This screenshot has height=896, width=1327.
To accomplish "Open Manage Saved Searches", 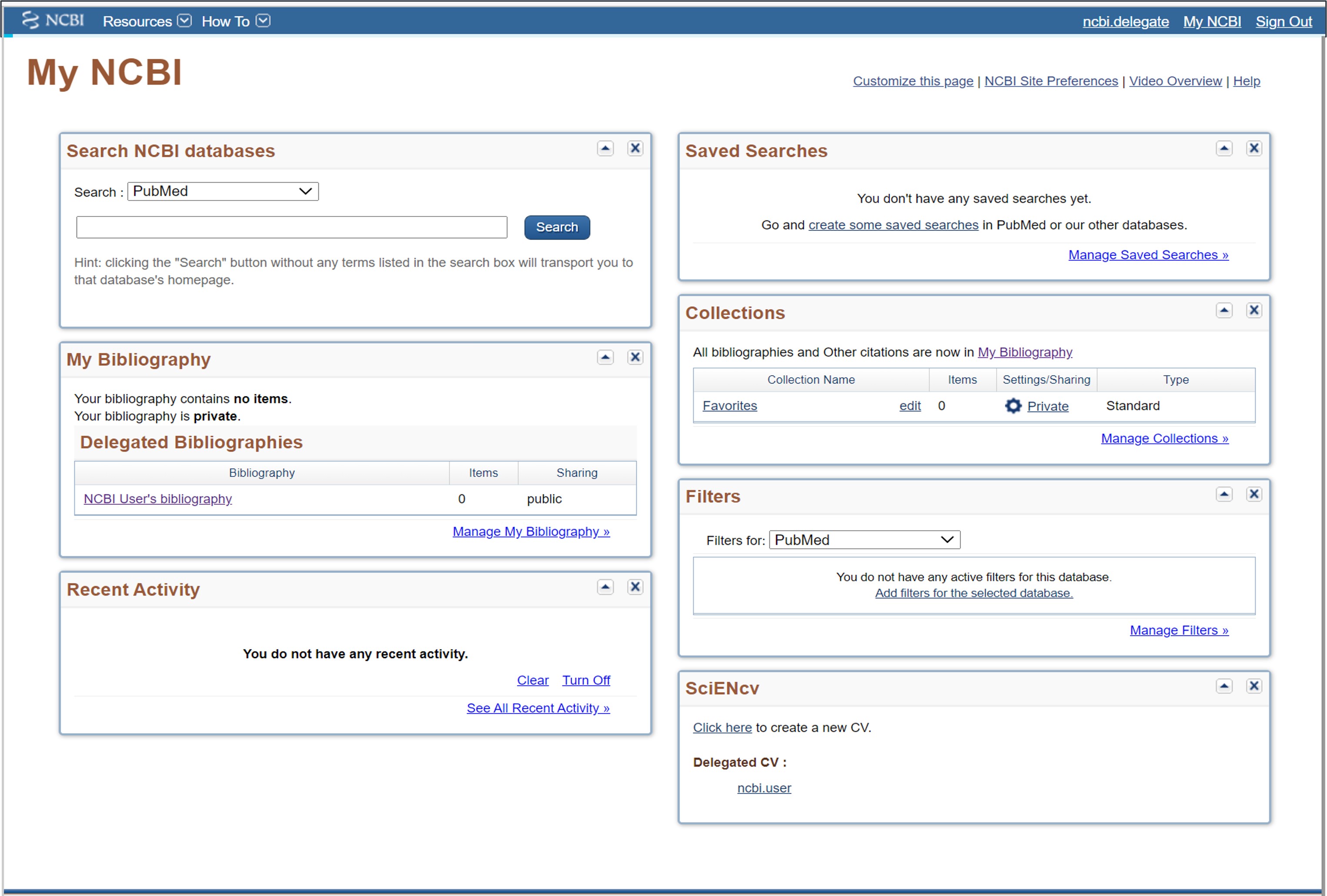I will pyautogui.click(x=1148, y=254).
